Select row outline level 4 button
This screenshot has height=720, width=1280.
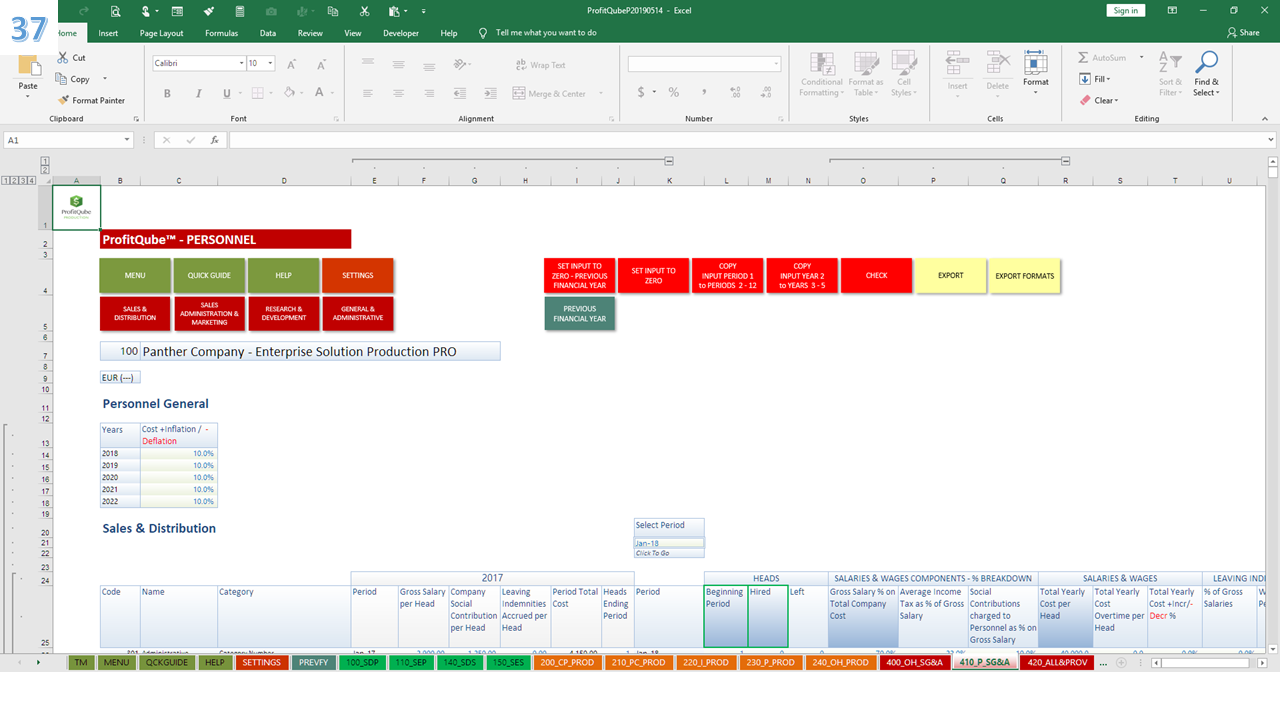(33, 180)
